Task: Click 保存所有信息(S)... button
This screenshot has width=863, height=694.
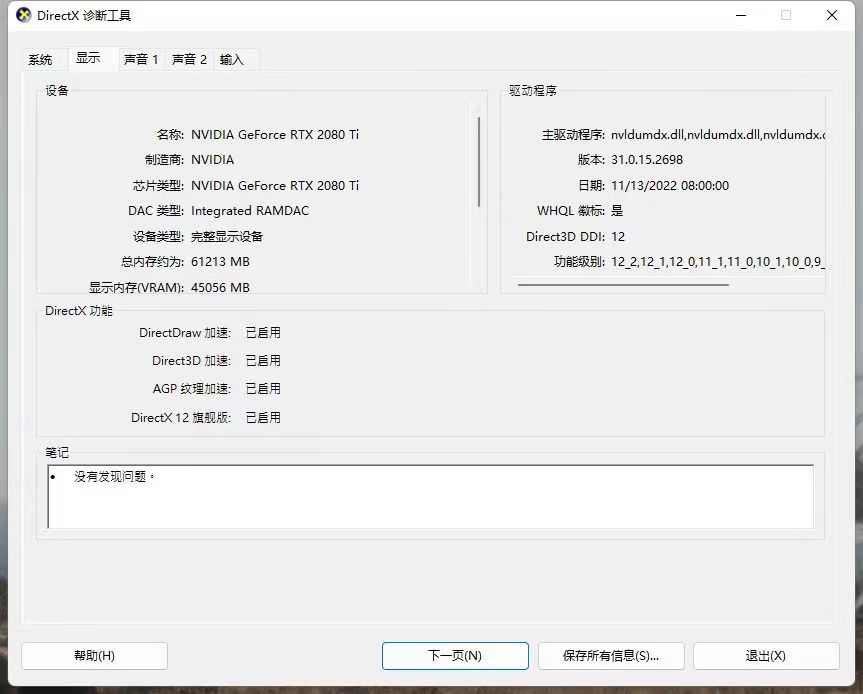Action: point(611,655)
